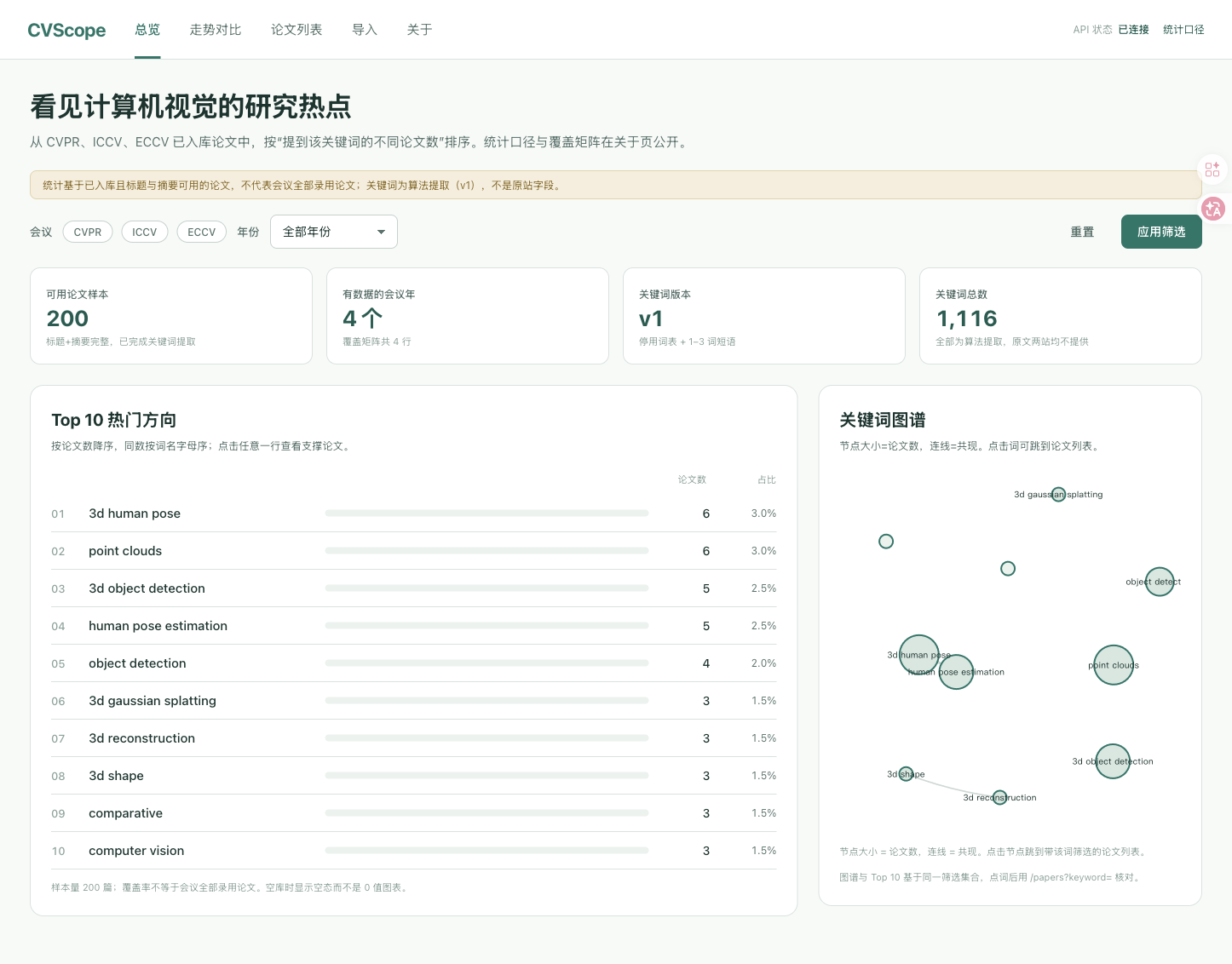The width and height of the screenshot is (1232, 964).
Task: Click the 应用筛选 button
Action: [x=1161, y=232]
